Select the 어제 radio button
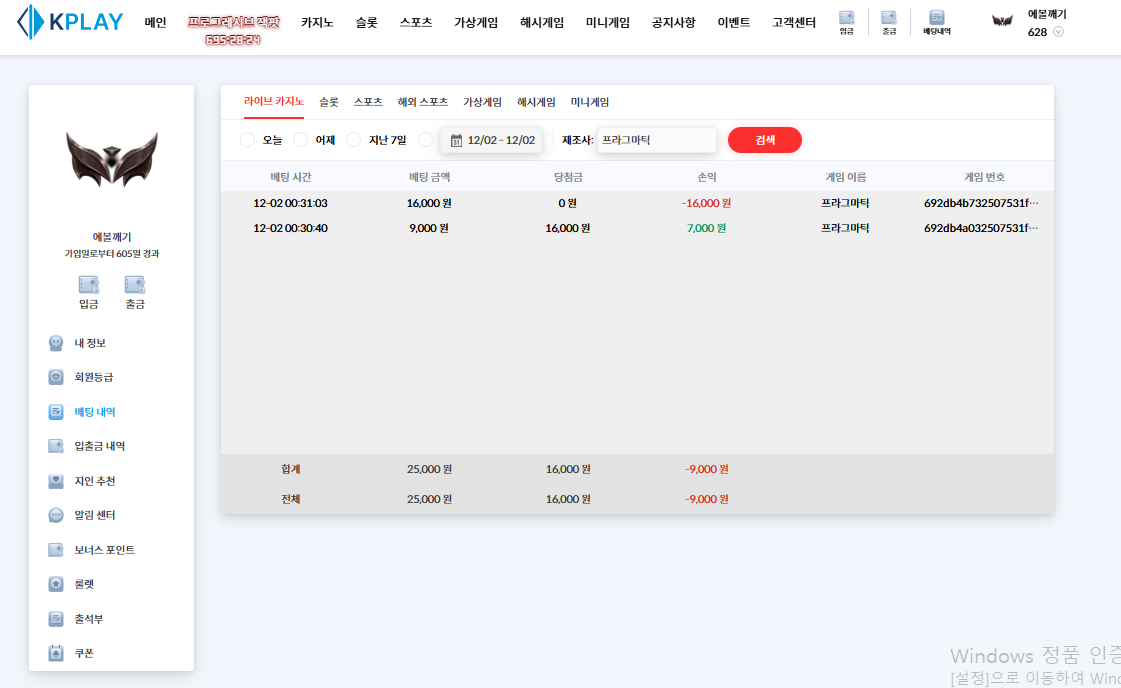The width and height of the screenshot is (1121, 688). pyautogui.click(x=301, y=140)
